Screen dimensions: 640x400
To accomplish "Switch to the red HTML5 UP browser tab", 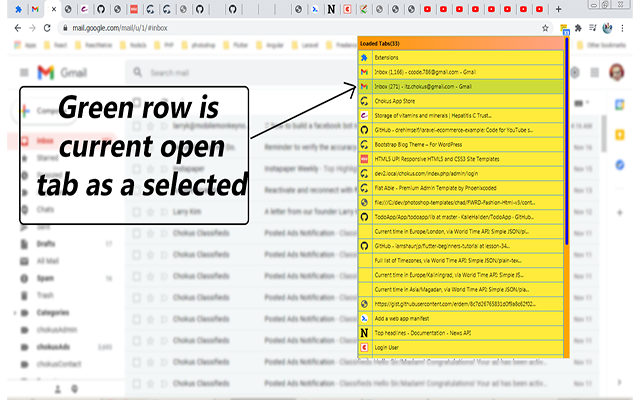I will (134, 9).
